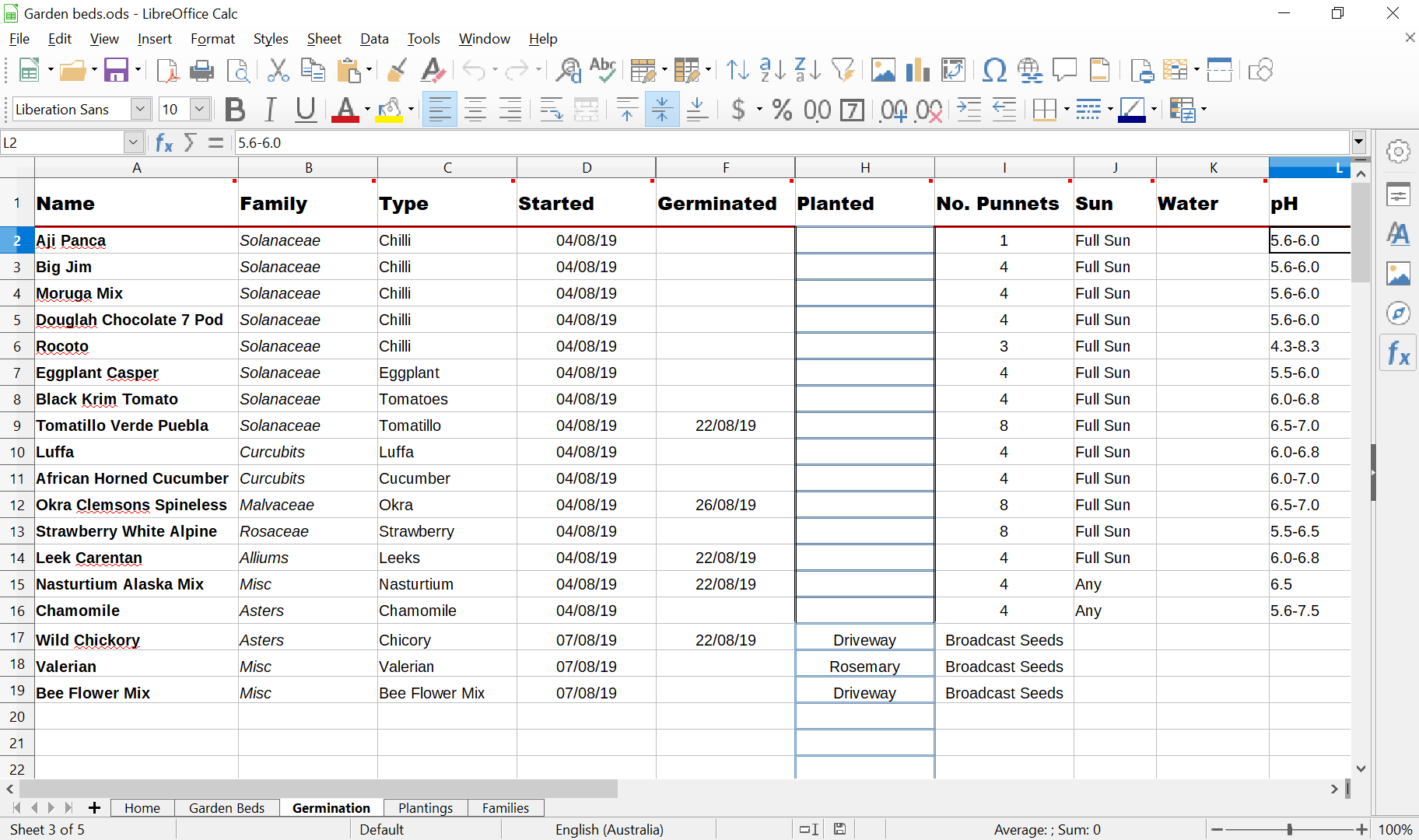The height and width of the screenshot is (840, 1419).
Task: Insert a chart
Action: click(919, 70)
